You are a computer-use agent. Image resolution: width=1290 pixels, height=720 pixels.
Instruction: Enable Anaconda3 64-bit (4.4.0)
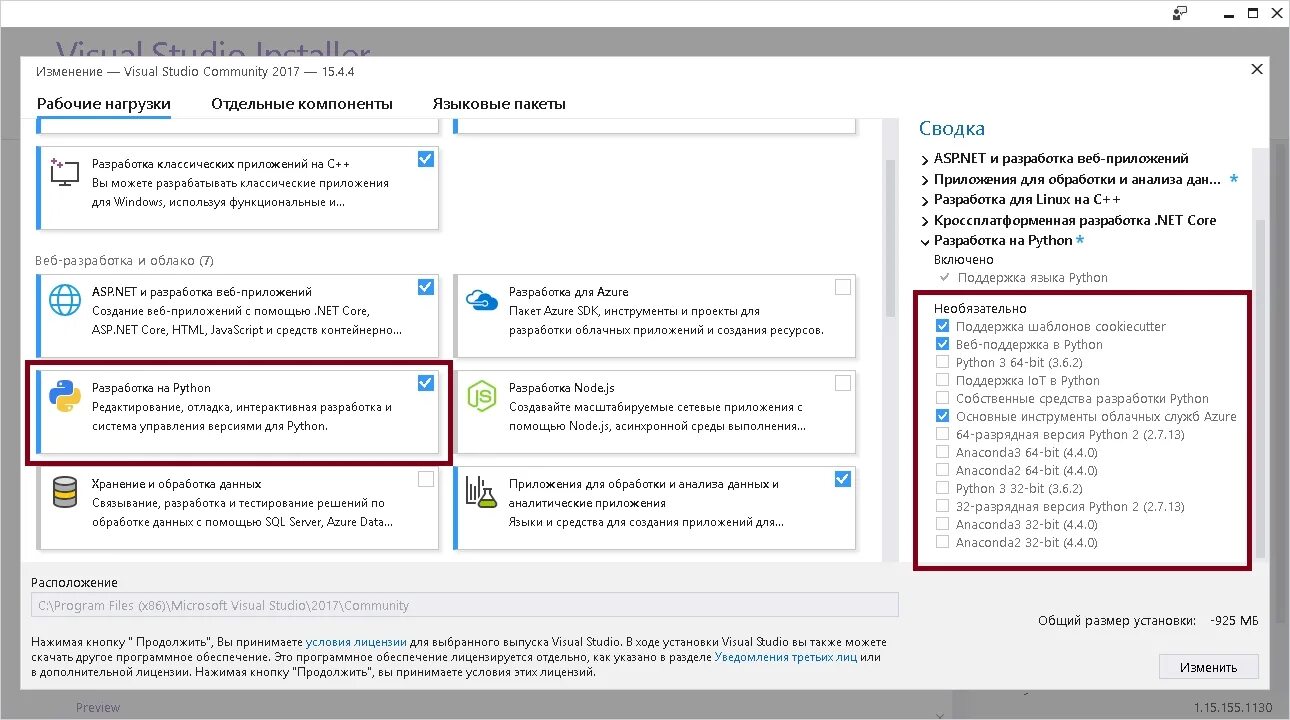942,452
